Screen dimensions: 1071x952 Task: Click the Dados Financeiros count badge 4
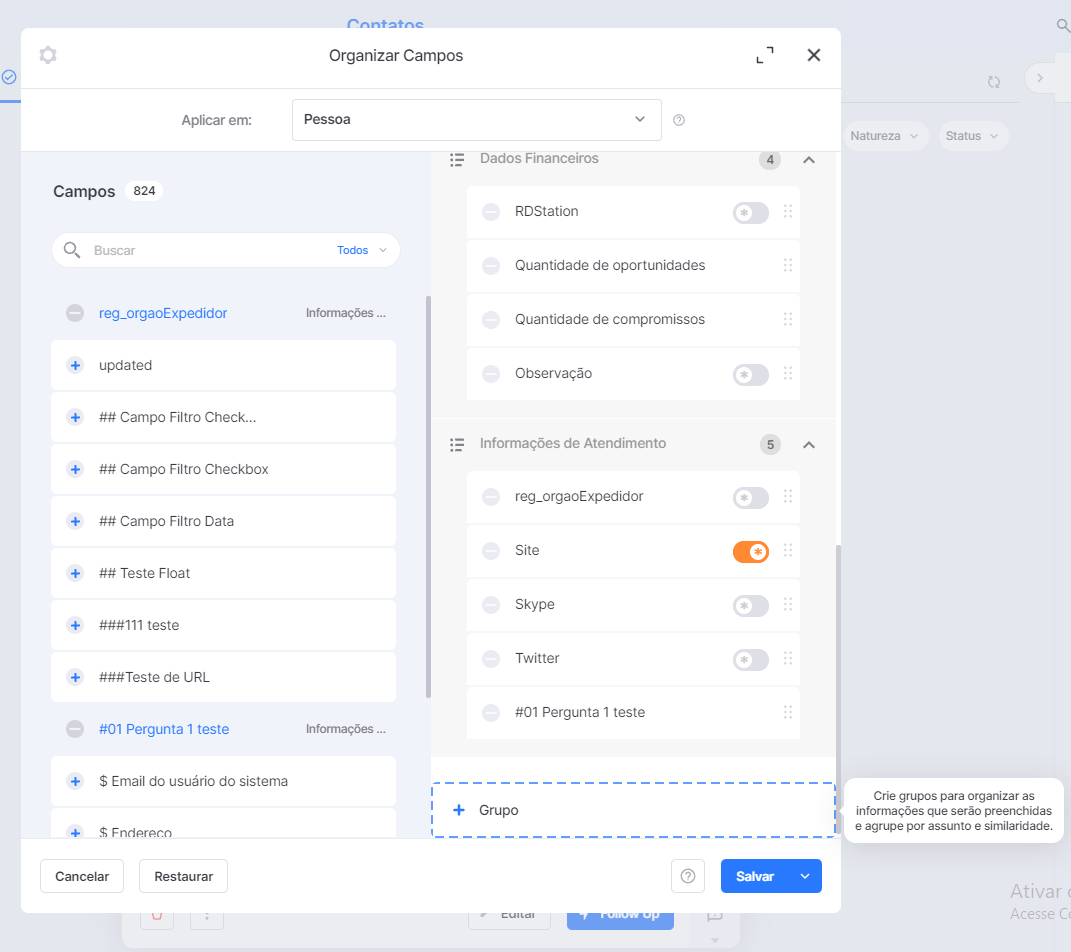pyautogui.click(x=770, y=160)
